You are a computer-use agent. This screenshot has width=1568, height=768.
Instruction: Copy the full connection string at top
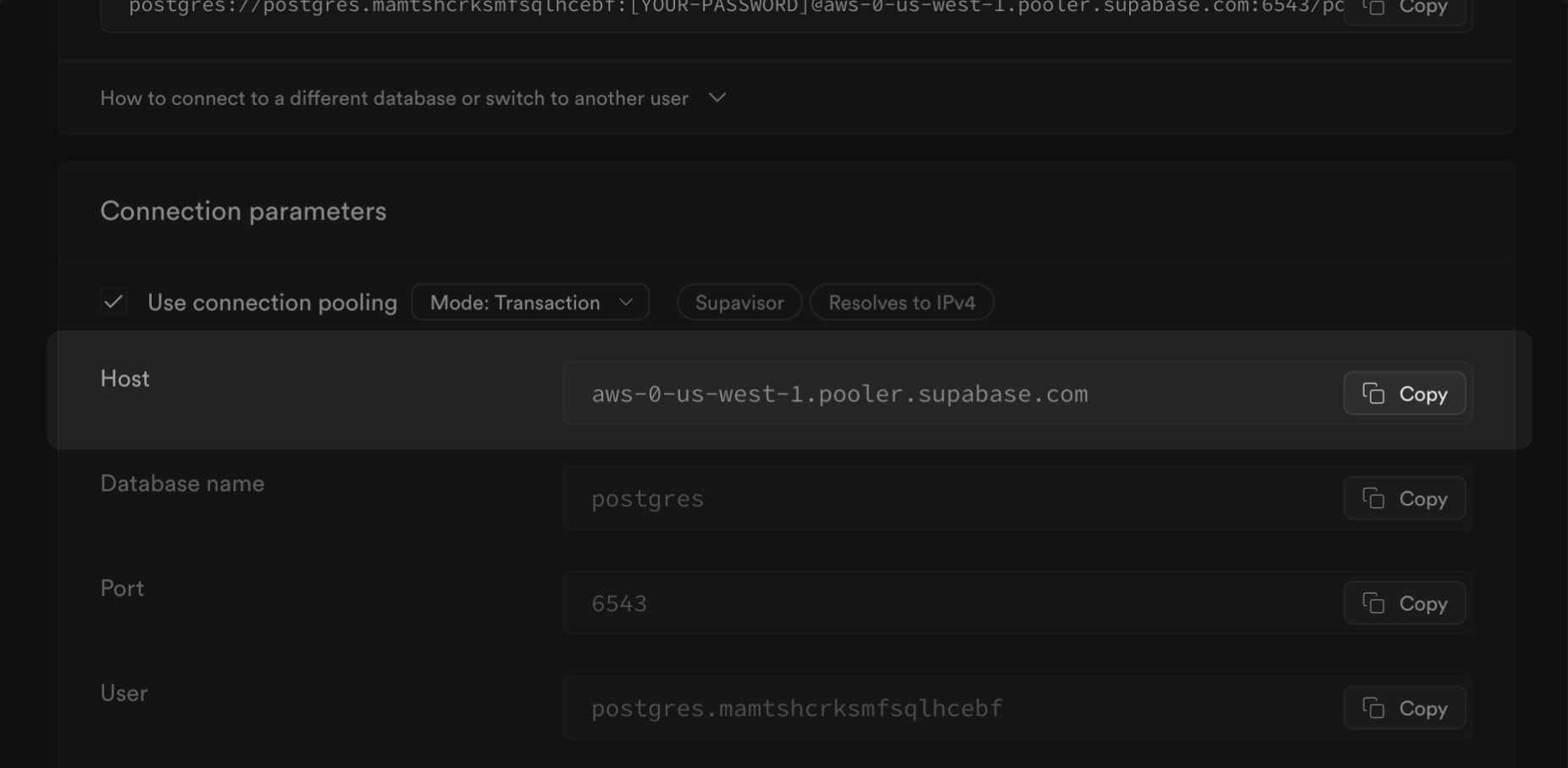coord(1404,8)
